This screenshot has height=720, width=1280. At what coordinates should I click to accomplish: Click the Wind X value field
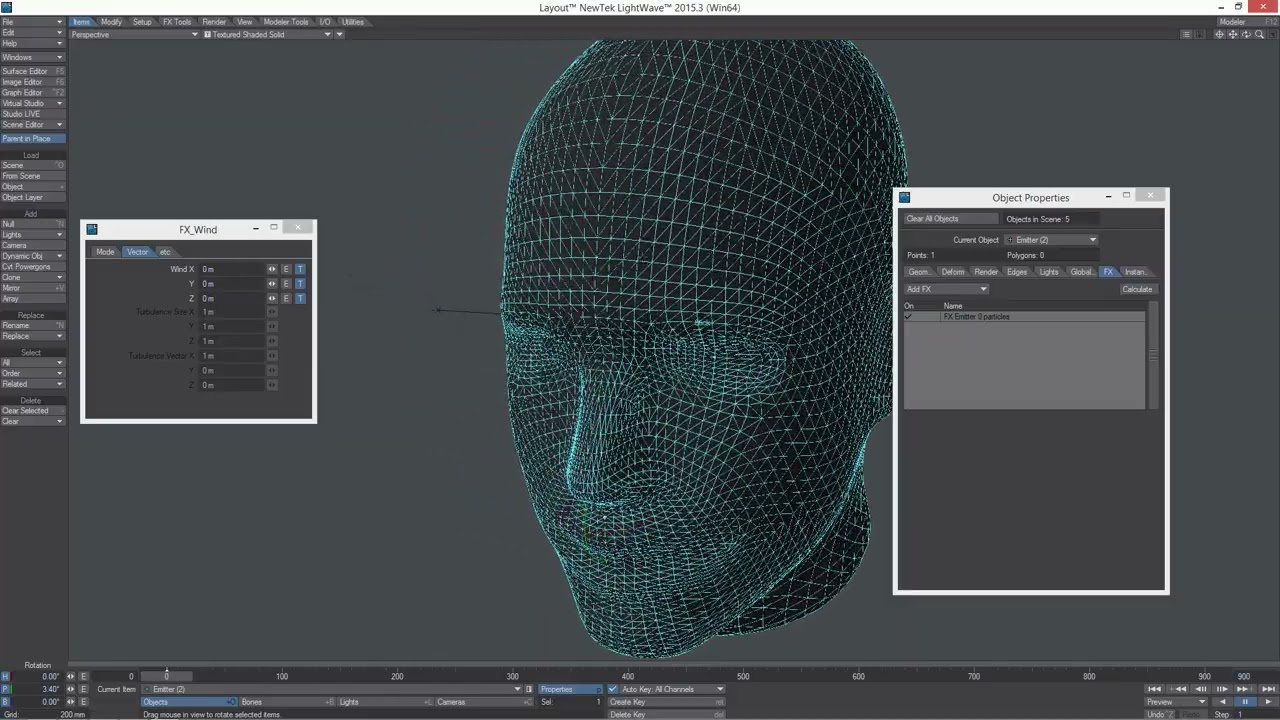(x=232, y=269)
